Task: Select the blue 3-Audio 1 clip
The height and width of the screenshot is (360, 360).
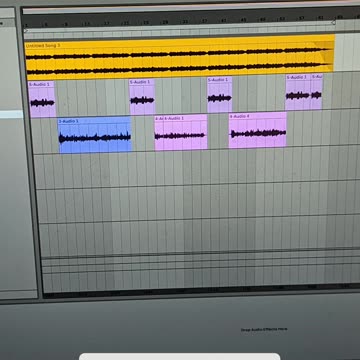Action: (95, 135)
